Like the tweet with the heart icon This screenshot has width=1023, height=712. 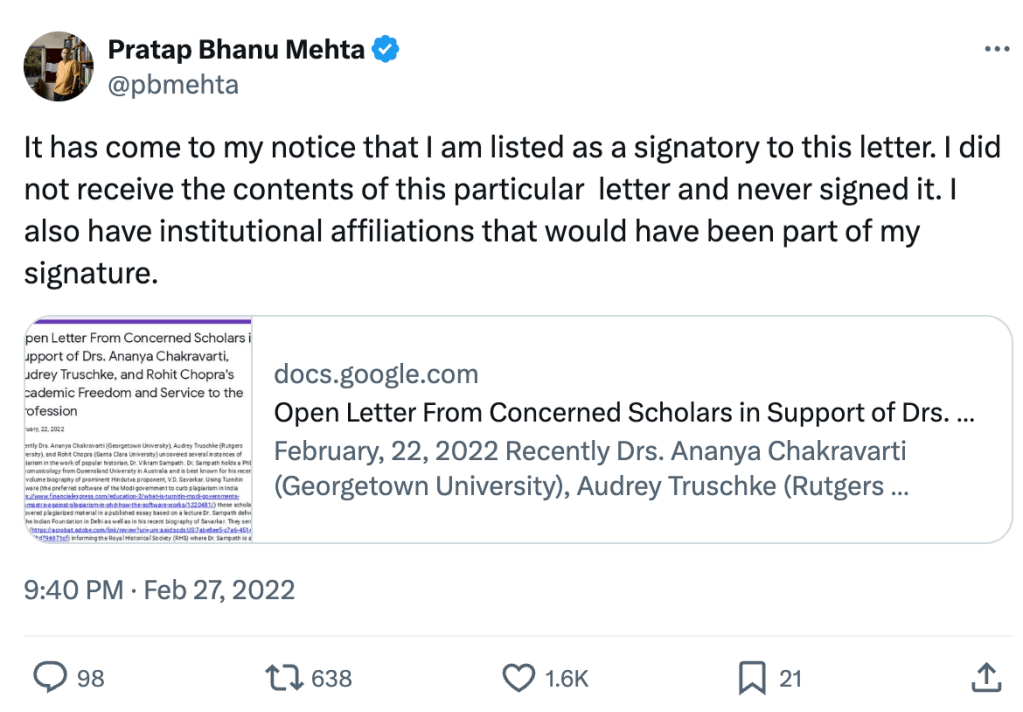[518, 678]
